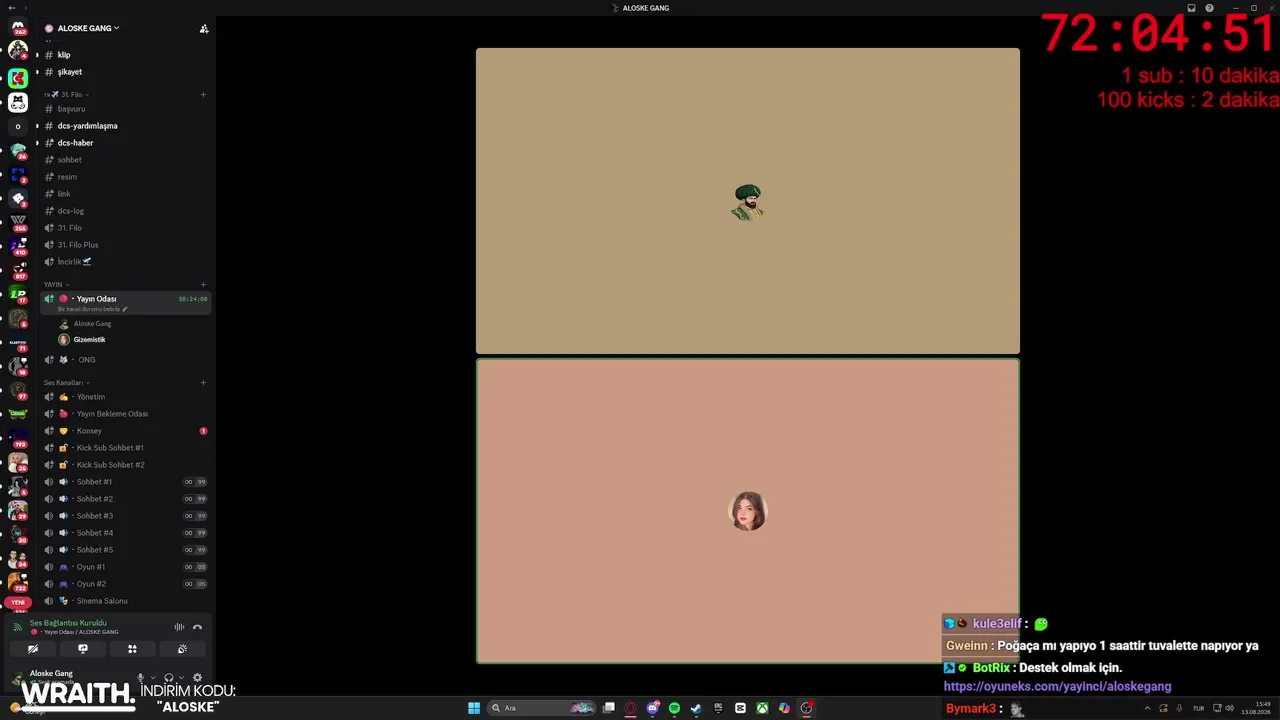Open the link channel

point(124,194)
